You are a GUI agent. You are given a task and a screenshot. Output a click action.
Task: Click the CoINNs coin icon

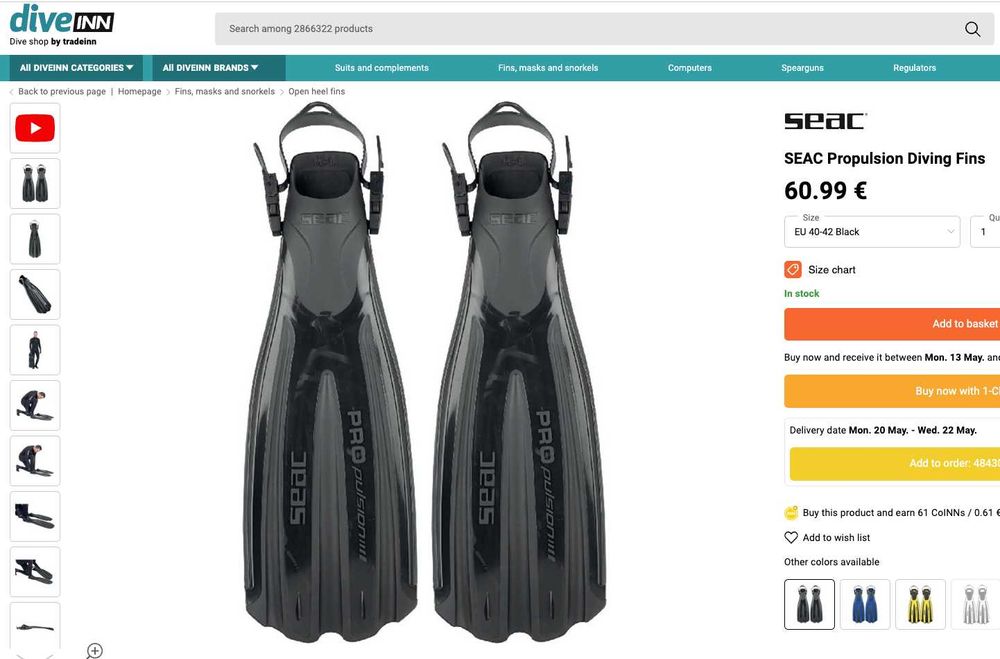click(791, 513)
